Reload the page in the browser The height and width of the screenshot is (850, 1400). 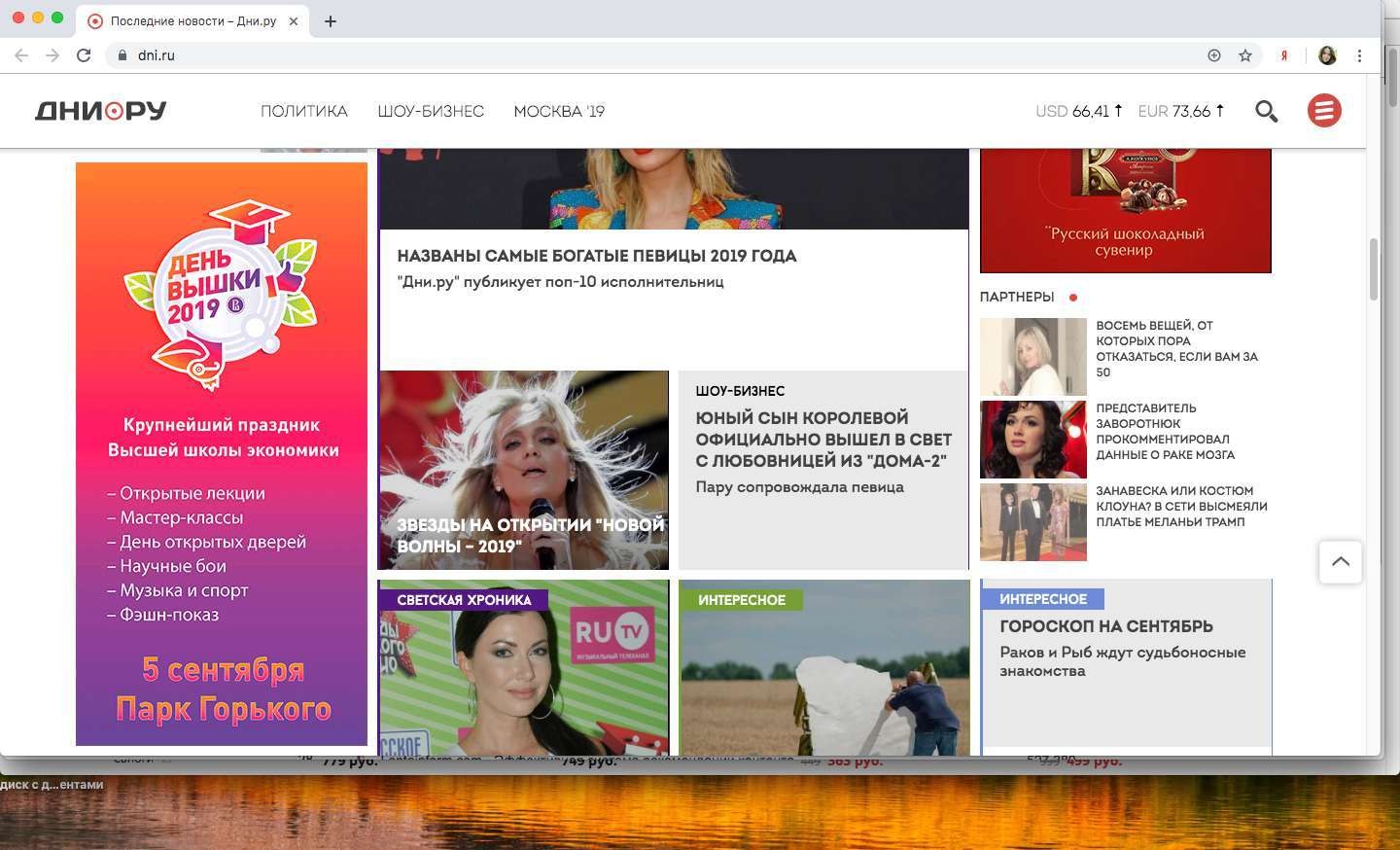[84, 55]
